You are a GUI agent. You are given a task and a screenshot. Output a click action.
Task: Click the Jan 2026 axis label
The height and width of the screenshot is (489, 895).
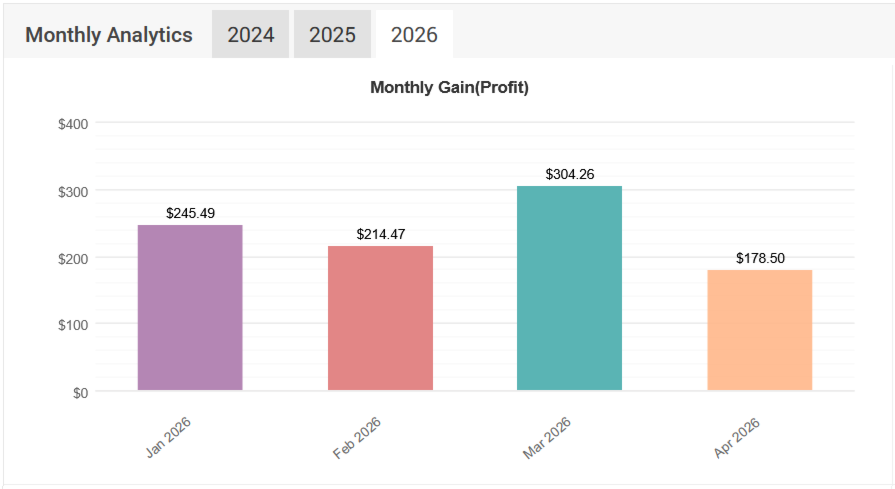pyautogui.click(x=169, y=437)
